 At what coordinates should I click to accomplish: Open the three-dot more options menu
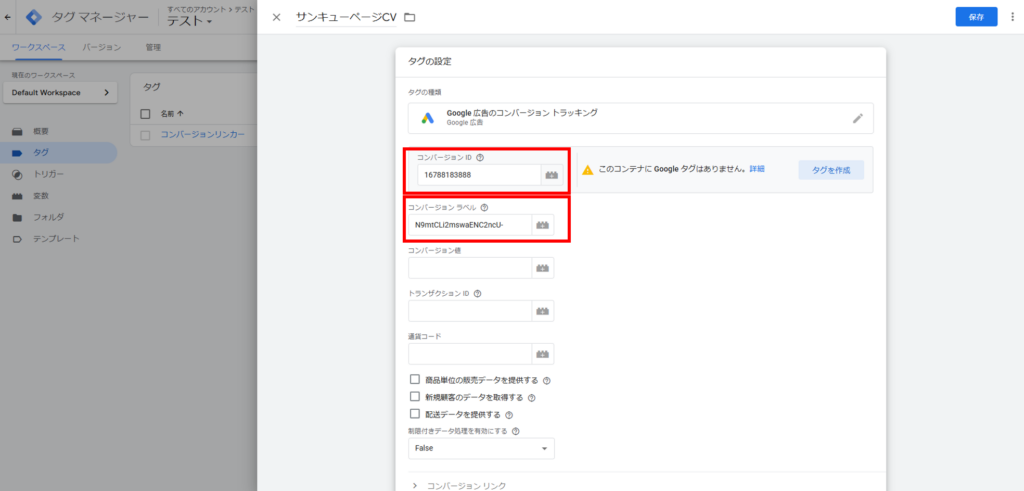tap(1012, 17)
